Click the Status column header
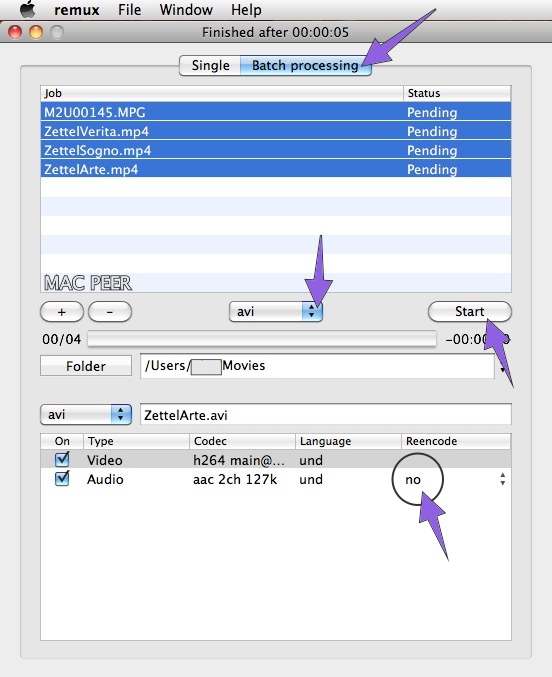 pyautogui.click(x=457, y=93)
